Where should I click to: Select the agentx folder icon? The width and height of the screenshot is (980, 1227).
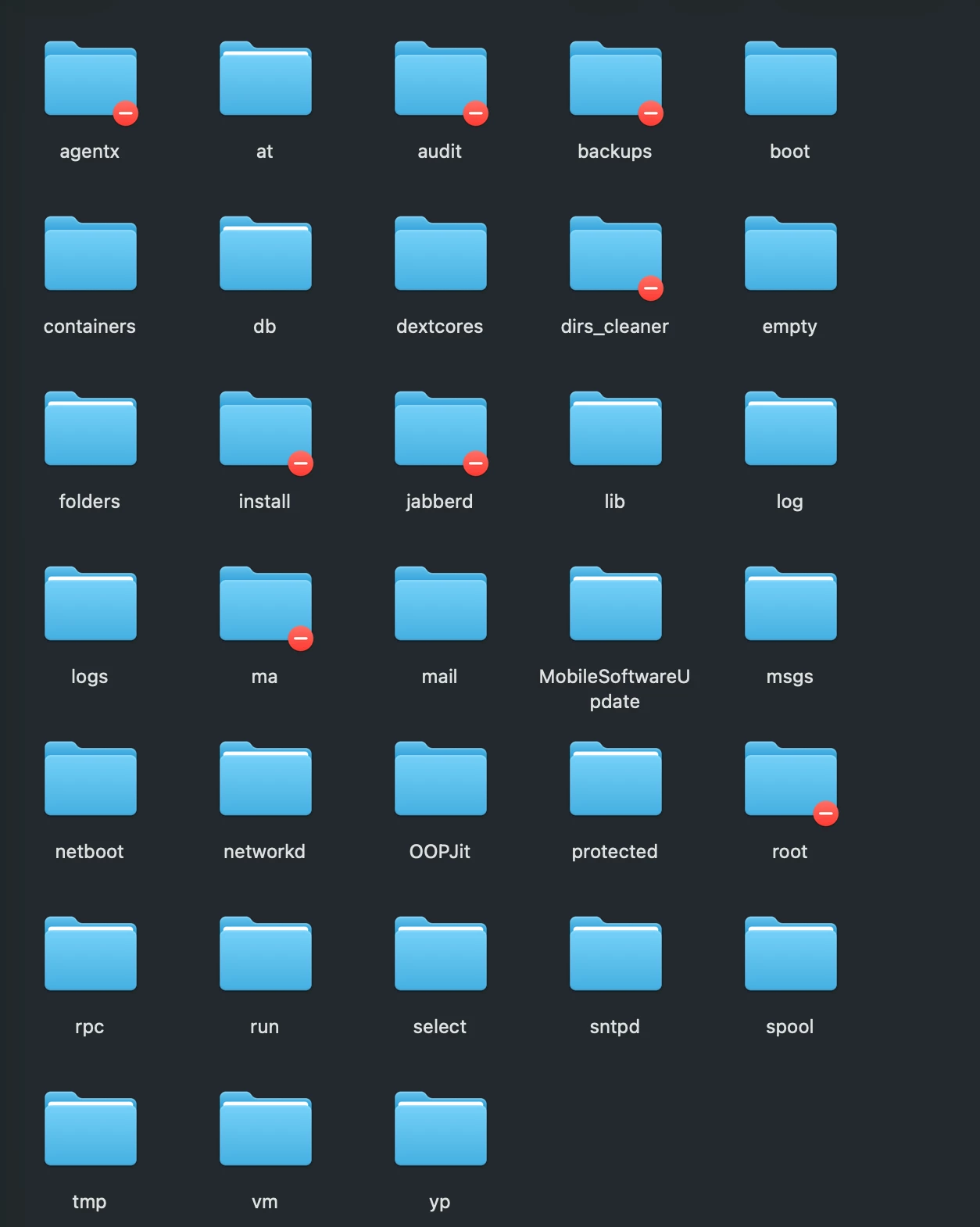(91, 78)
